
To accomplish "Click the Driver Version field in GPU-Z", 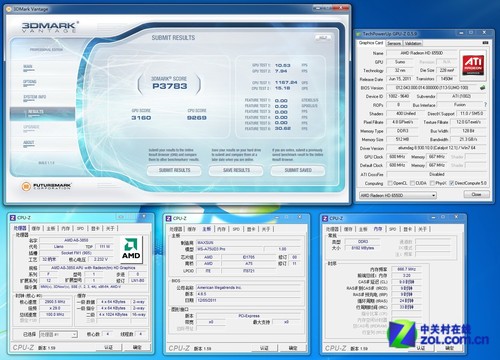I will [x=437, y=148].
